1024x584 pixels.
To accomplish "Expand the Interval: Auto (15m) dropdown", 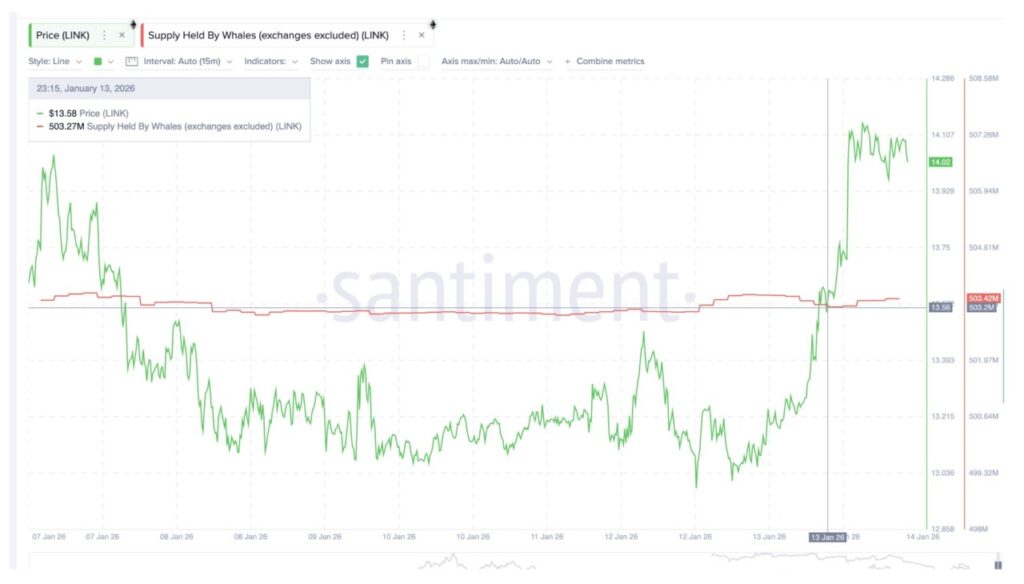I will [x=188, y=61].
